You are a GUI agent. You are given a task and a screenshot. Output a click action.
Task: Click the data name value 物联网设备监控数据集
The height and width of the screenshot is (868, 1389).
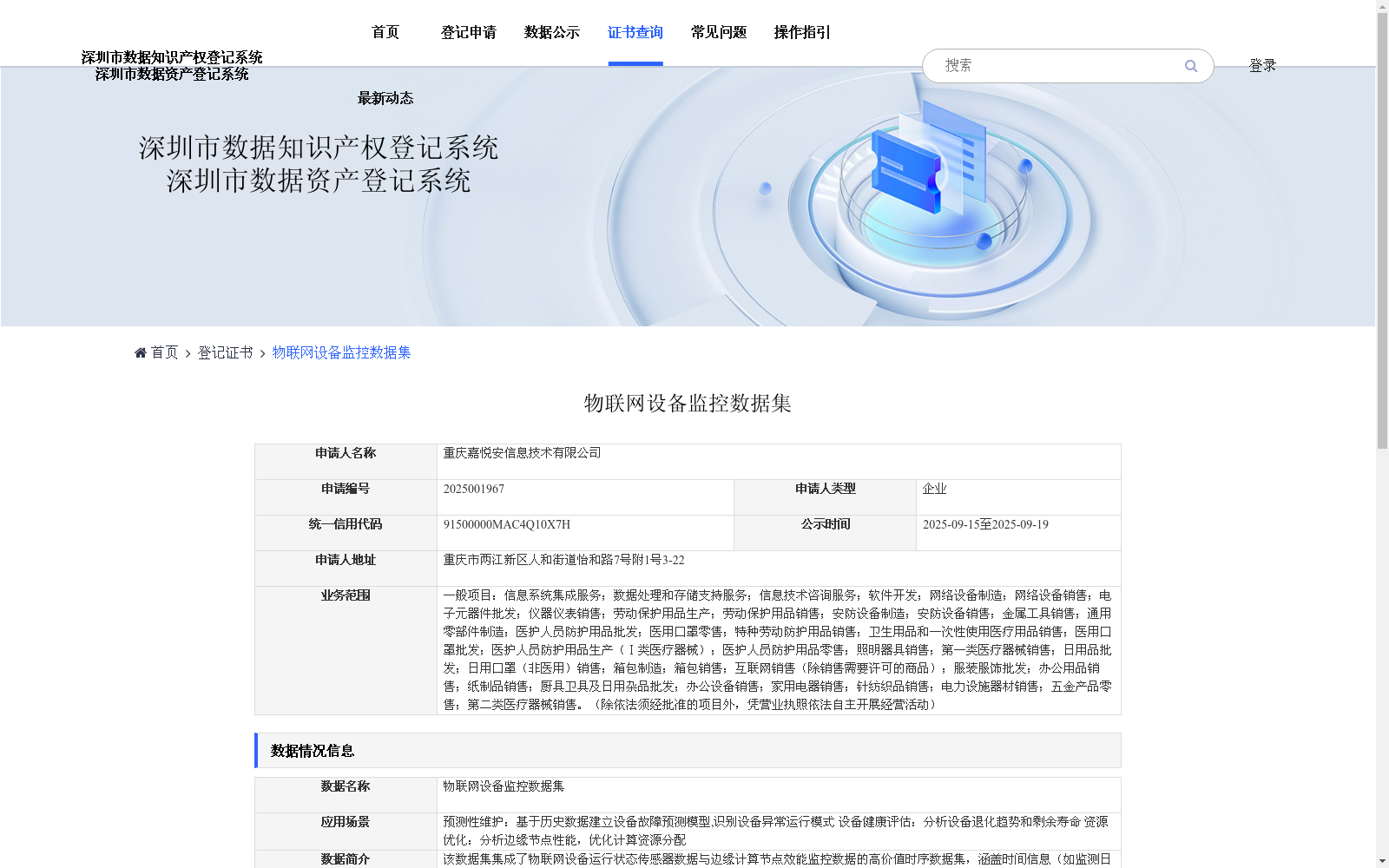point(504,786)
